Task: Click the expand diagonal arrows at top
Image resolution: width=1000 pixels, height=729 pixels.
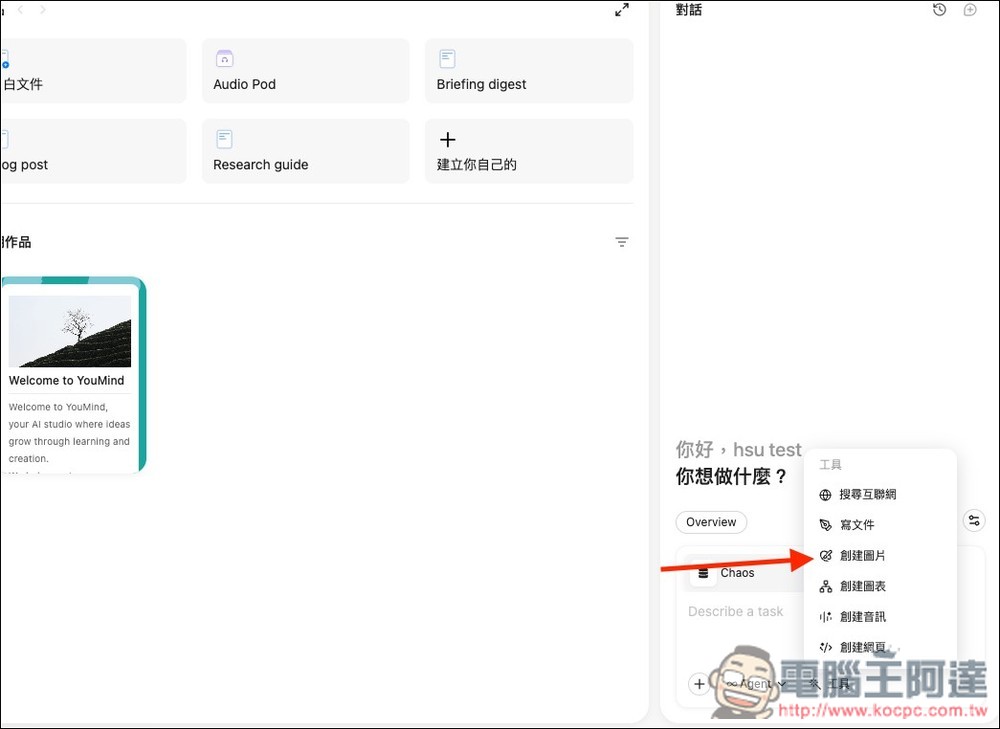Action: point(622,10)
